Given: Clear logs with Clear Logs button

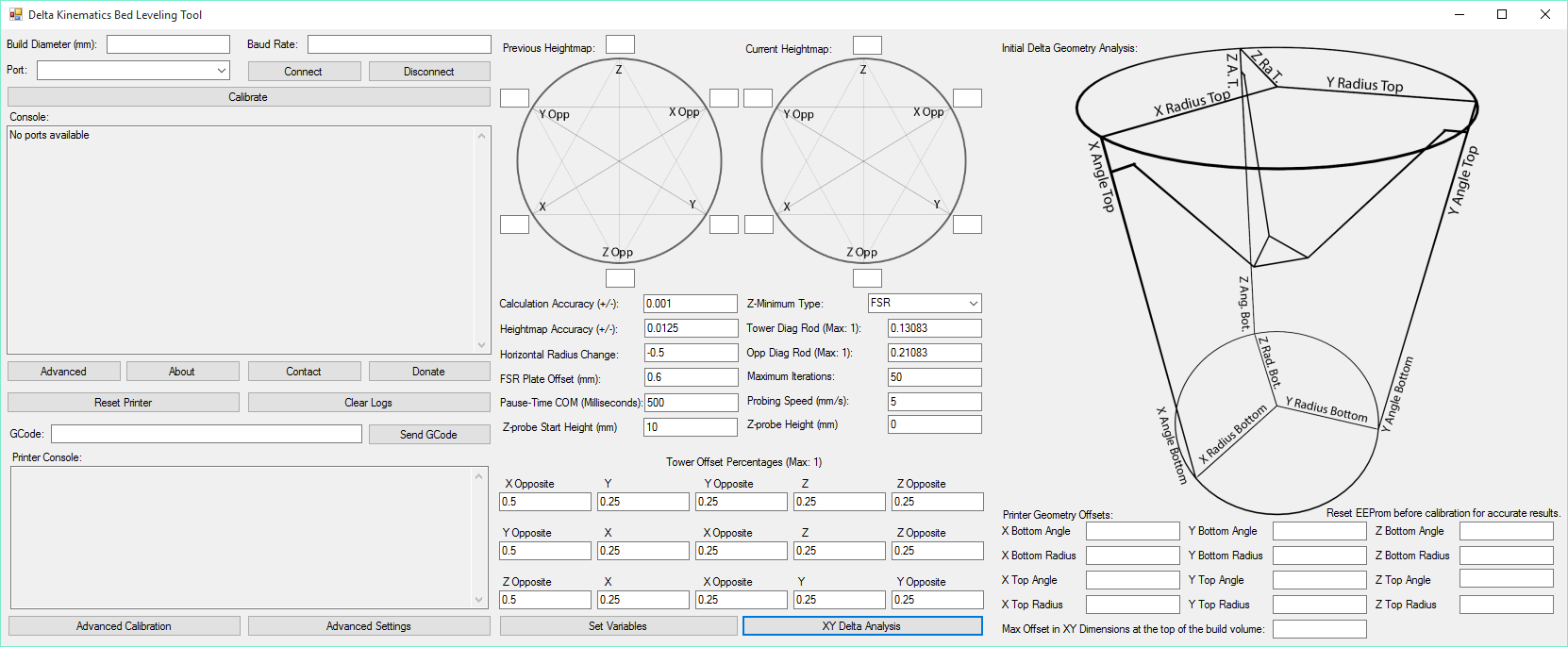Looking at the screenshot, I should [368, 403].
